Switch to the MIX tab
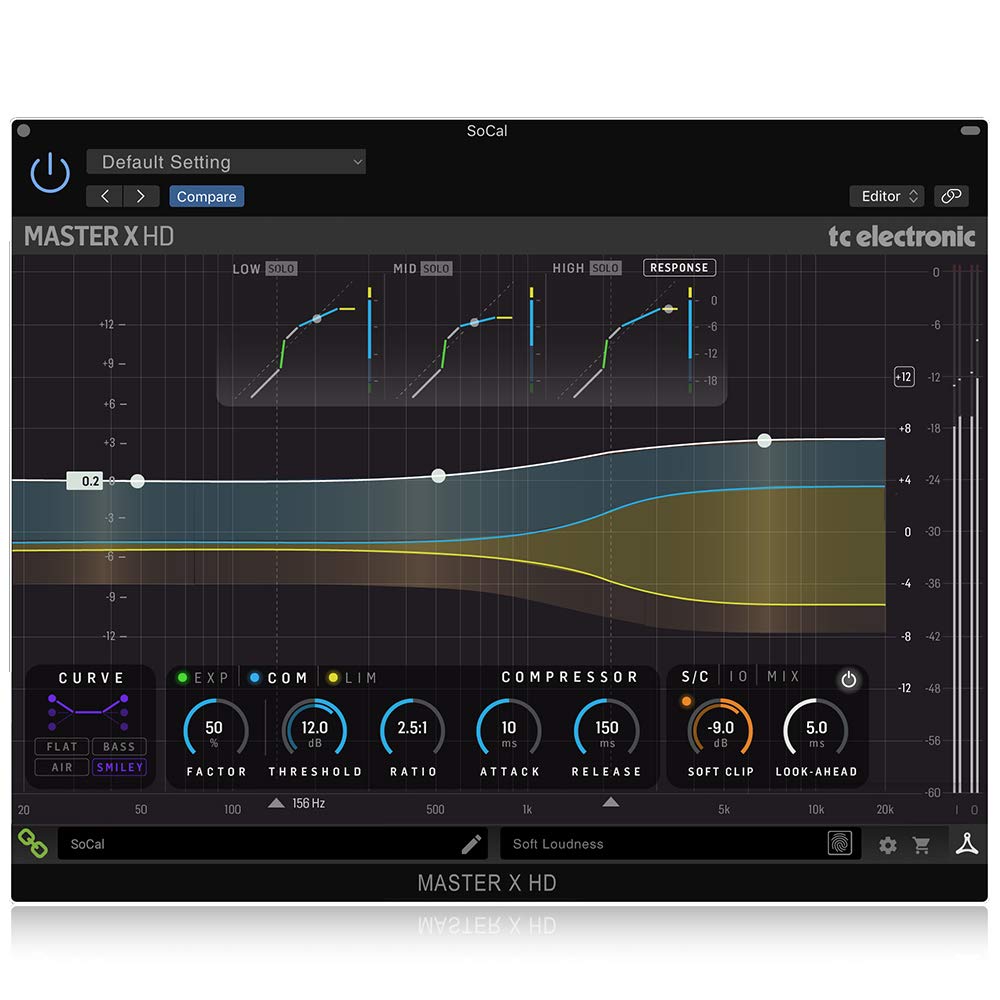The image size is (1000, 1000). [x=783, y=677]
